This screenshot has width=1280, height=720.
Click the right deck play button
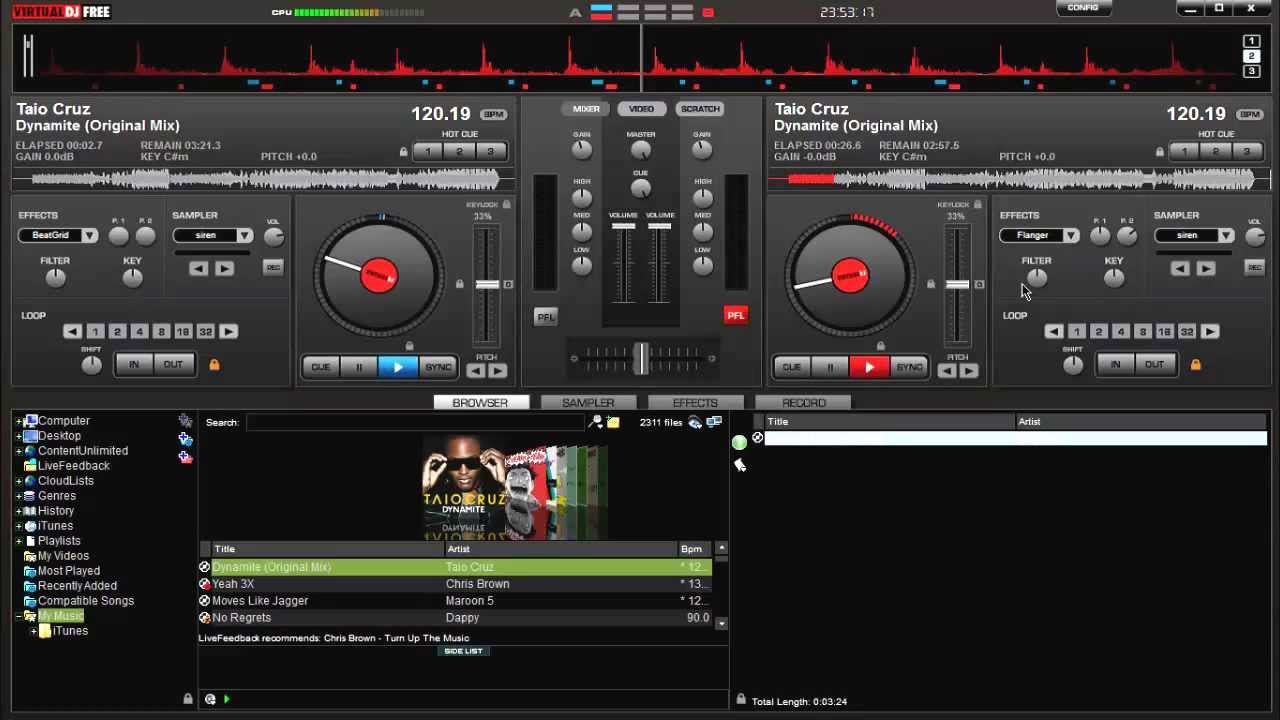[869, 367]
